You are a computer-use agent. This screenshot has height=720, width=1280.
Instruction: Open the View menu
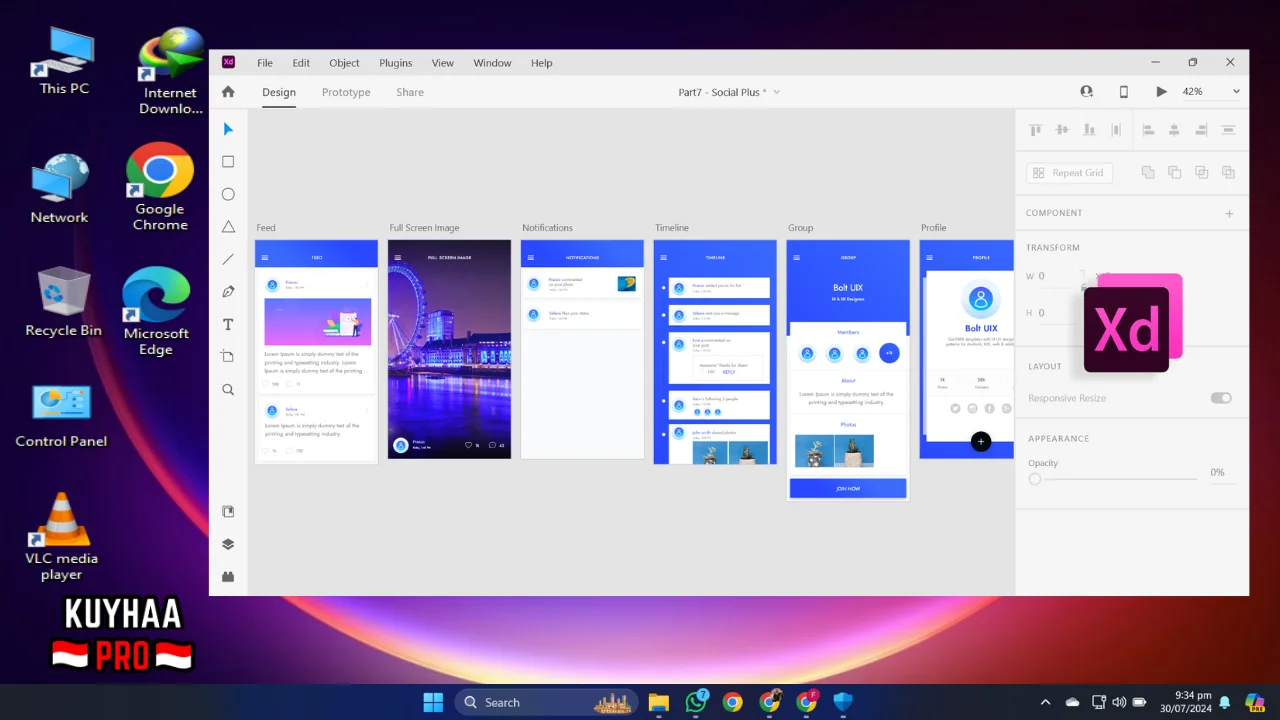pyautogui.click(x=443, y=63)
